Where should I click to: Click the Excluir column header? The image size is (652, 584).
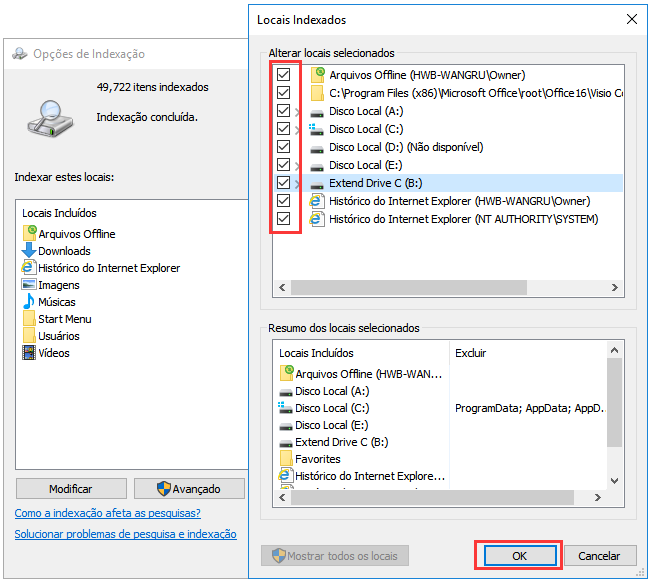click(470, 353)
